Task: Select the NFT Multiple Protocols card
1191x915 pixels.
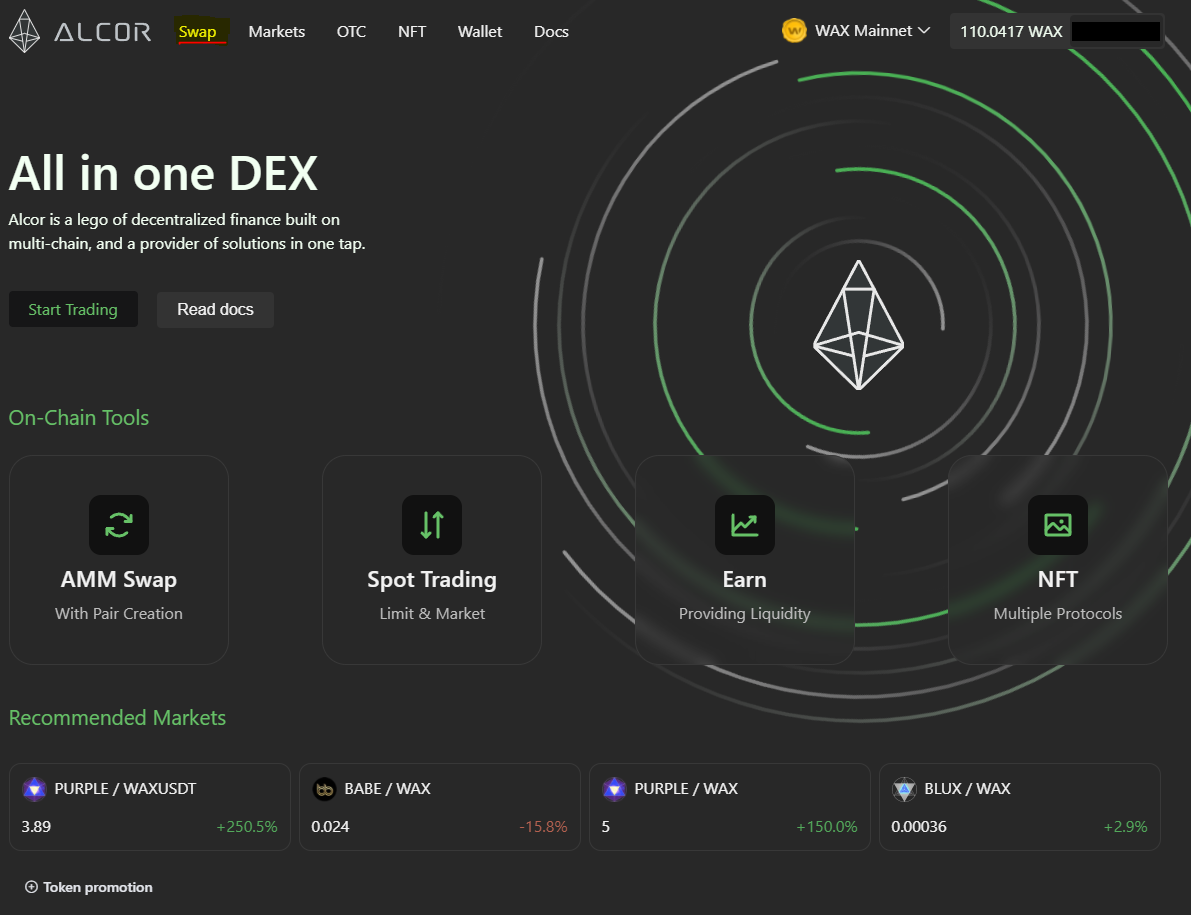Action: pyautogui.click(x=1057, y=560)
